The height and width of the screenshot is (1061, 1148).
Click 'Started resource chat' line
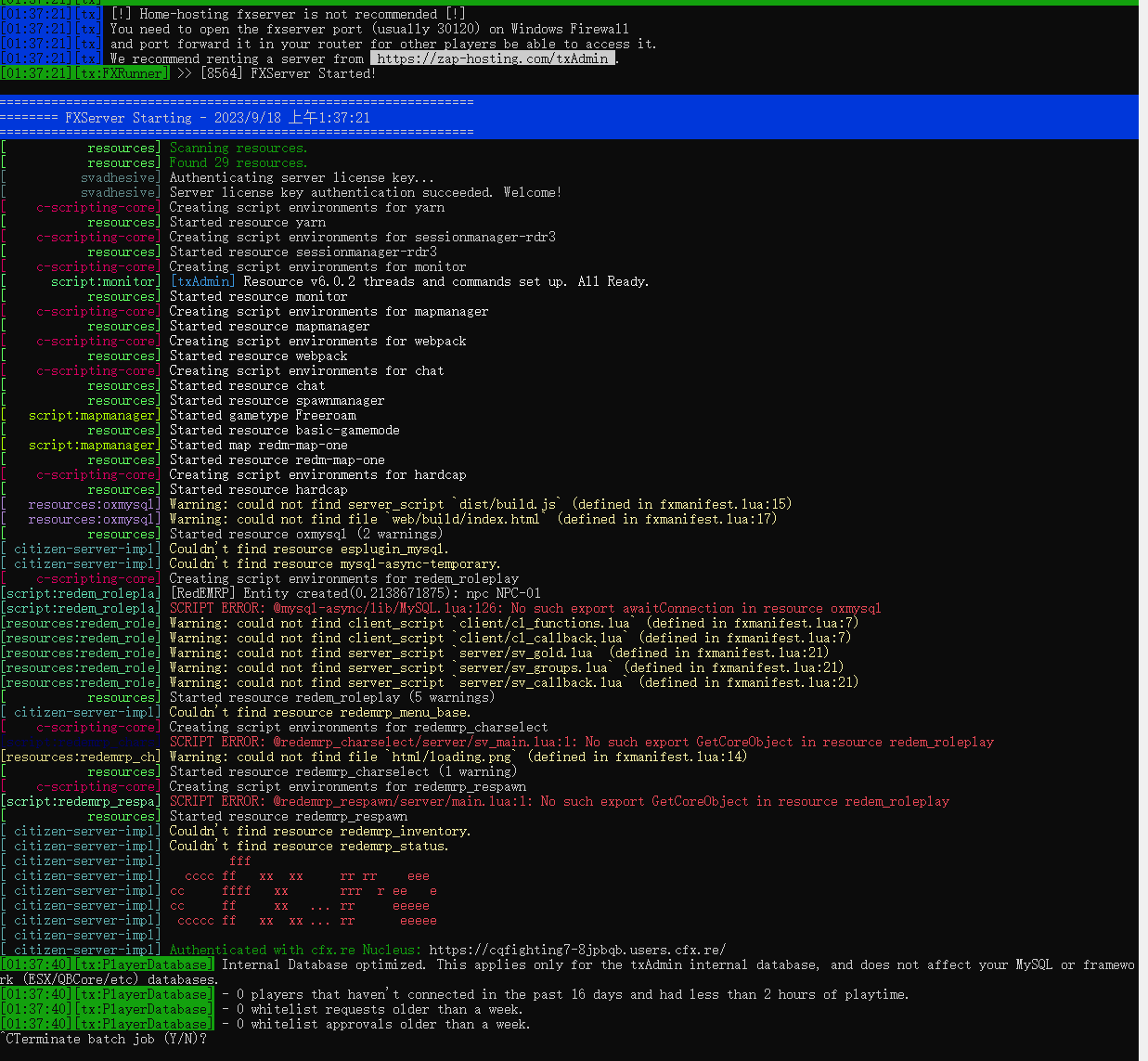pos(247,385)
